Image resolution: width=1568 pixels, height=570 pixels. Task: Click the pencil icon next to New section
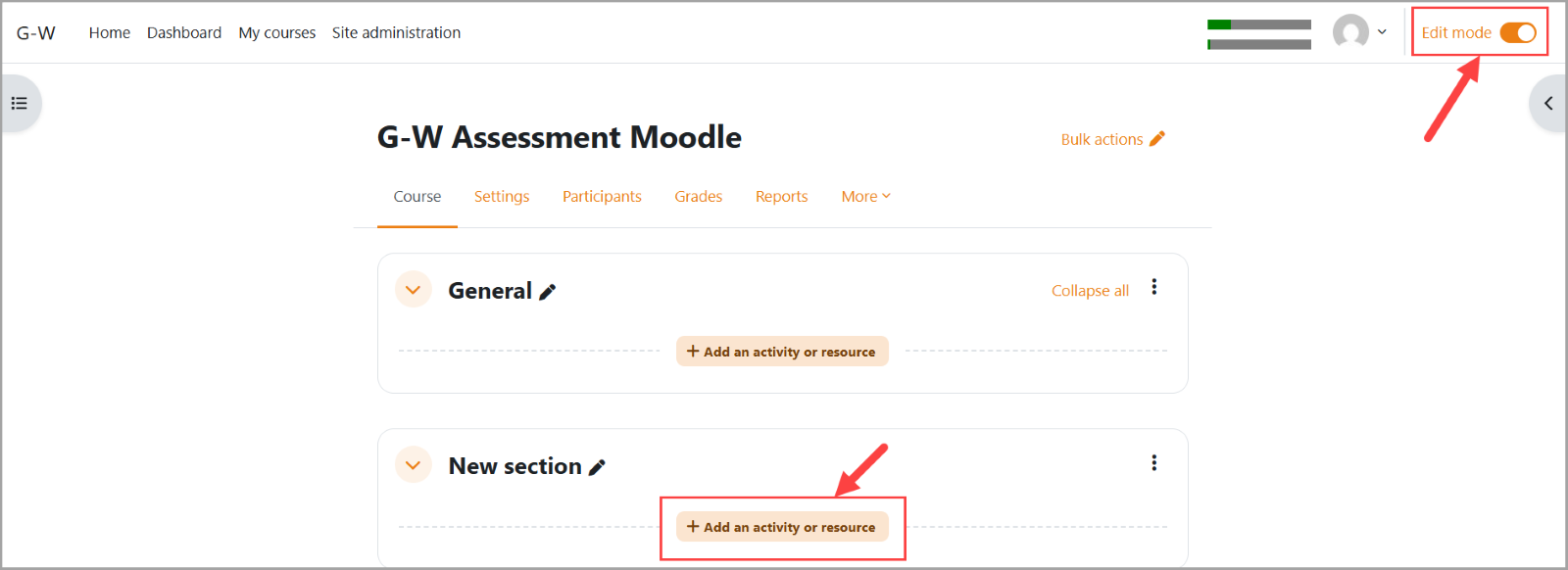597,467
